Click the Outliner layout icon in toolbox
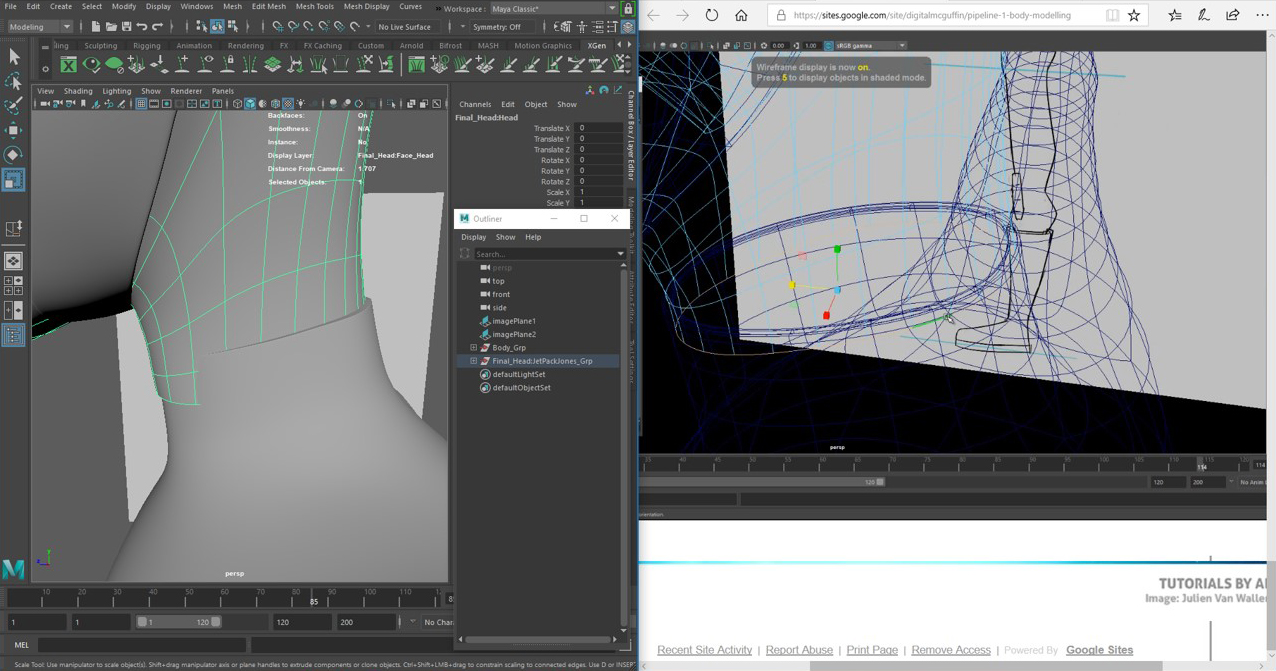Viewport: 1276px width, 671px height. (13, 336)
